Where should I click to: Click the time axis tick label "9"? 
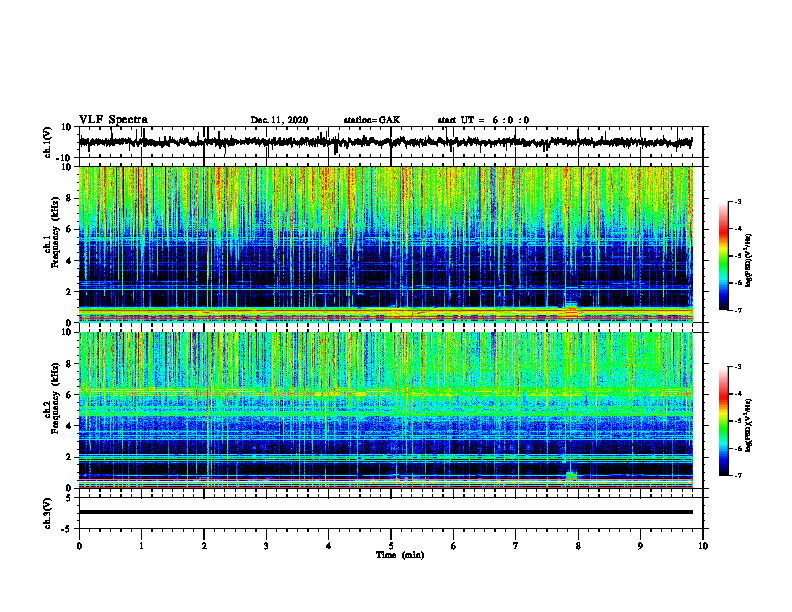click(x=640, y=546)
